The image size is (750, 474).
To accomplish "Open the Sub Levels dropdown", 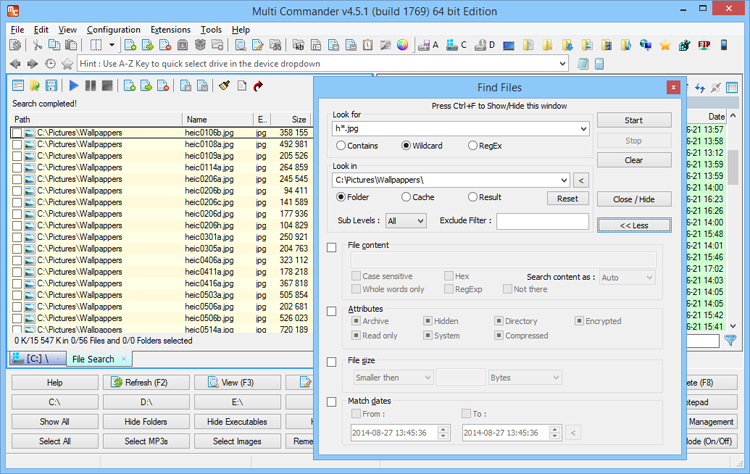I will (406, 221).
